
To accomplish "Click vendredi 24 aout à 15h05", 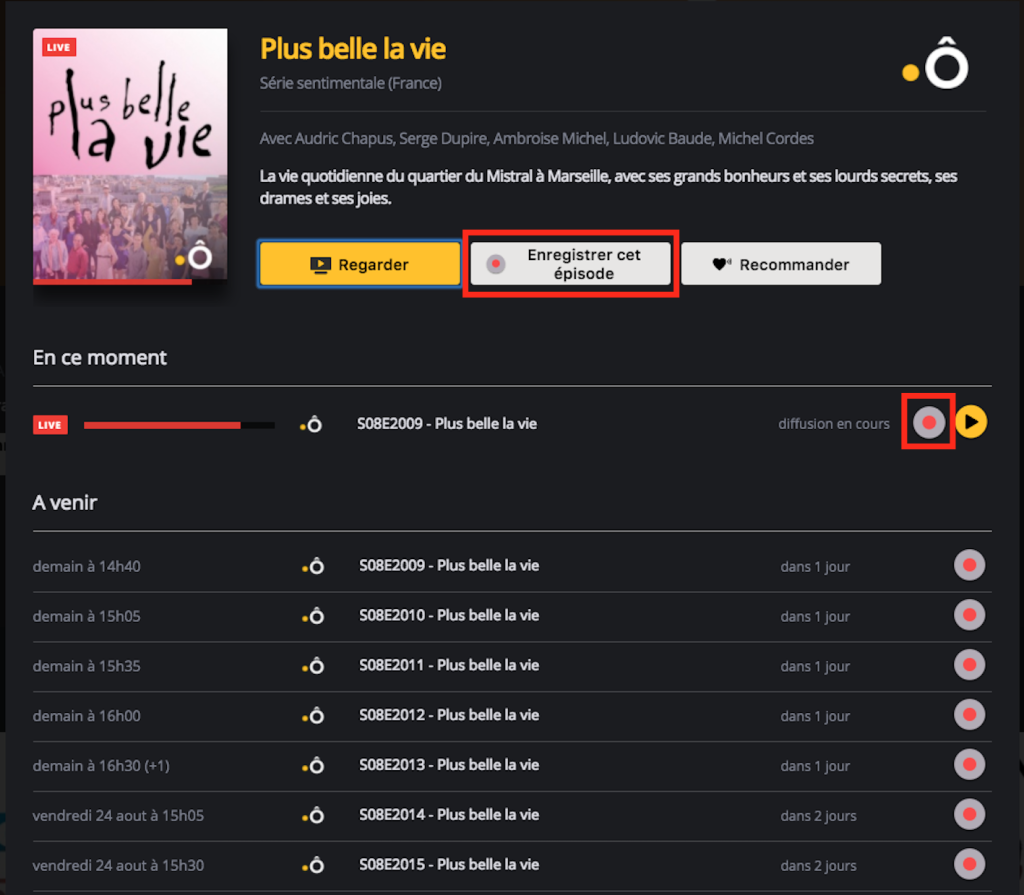I will pos(118,815).
